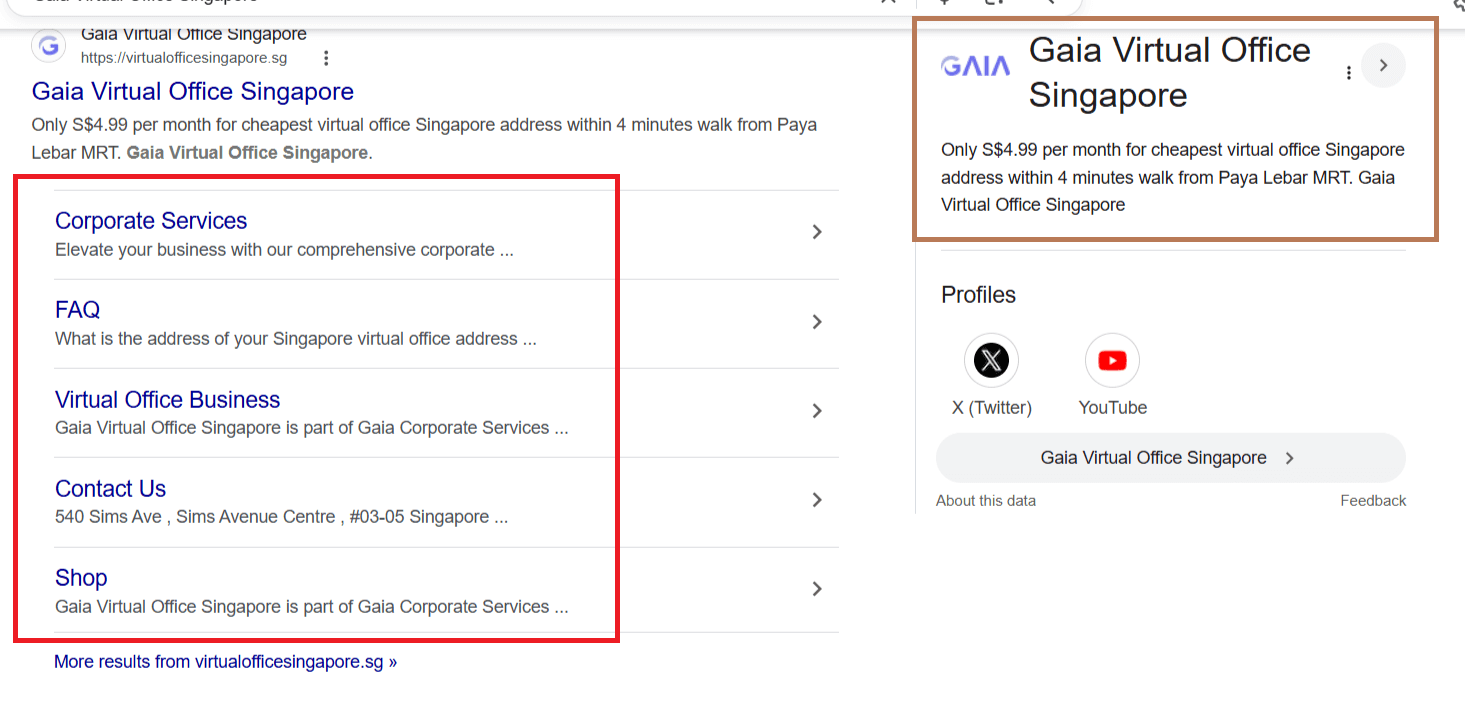This screenshot has height=702, width=1465.
Task: Click the settings gear at top right
Action: pyautogui.click(x=1456, y=7)
